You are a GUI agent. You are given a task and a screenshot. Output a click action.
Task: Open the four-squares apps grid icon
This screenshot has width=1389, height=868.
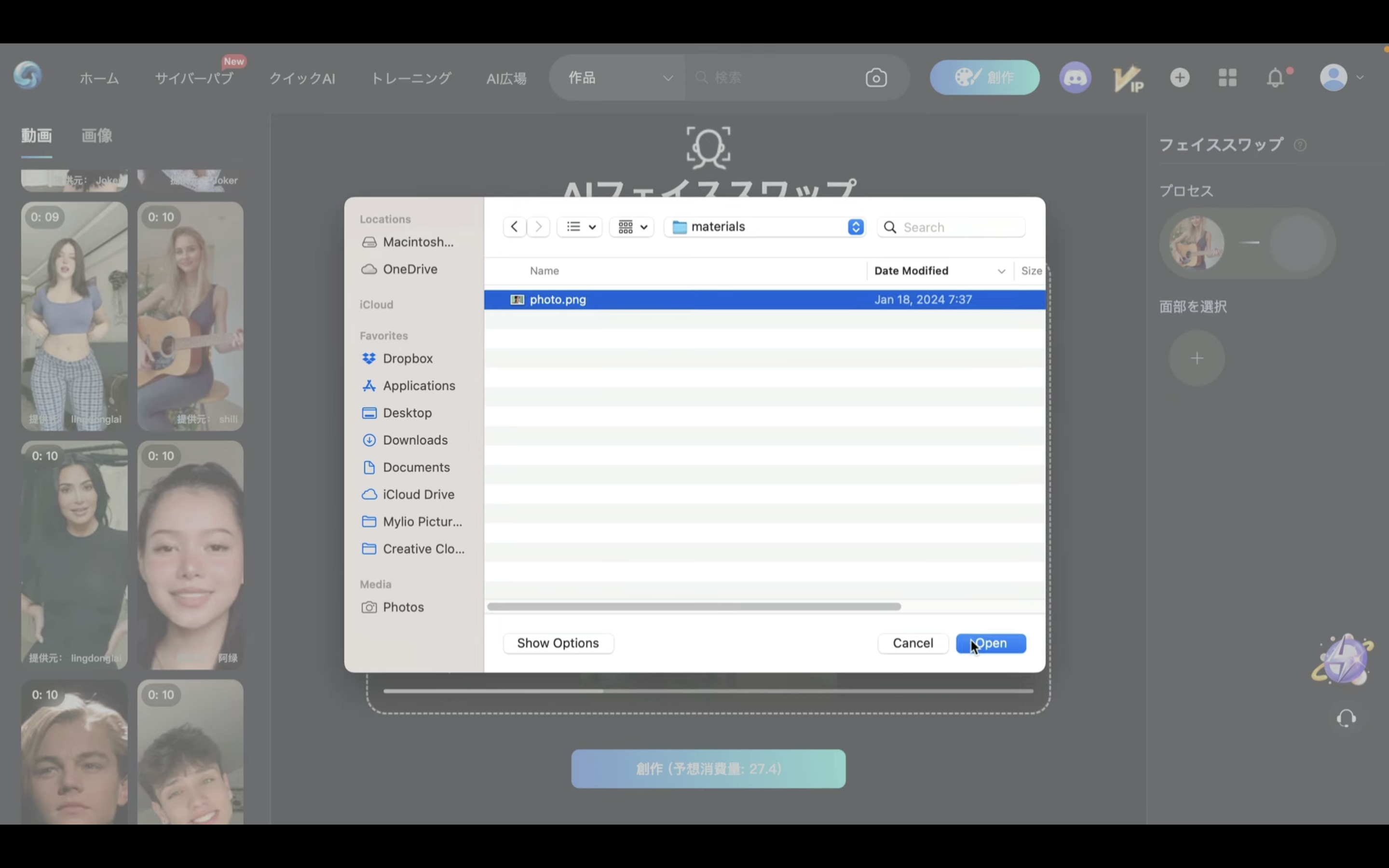[1228, 78]
